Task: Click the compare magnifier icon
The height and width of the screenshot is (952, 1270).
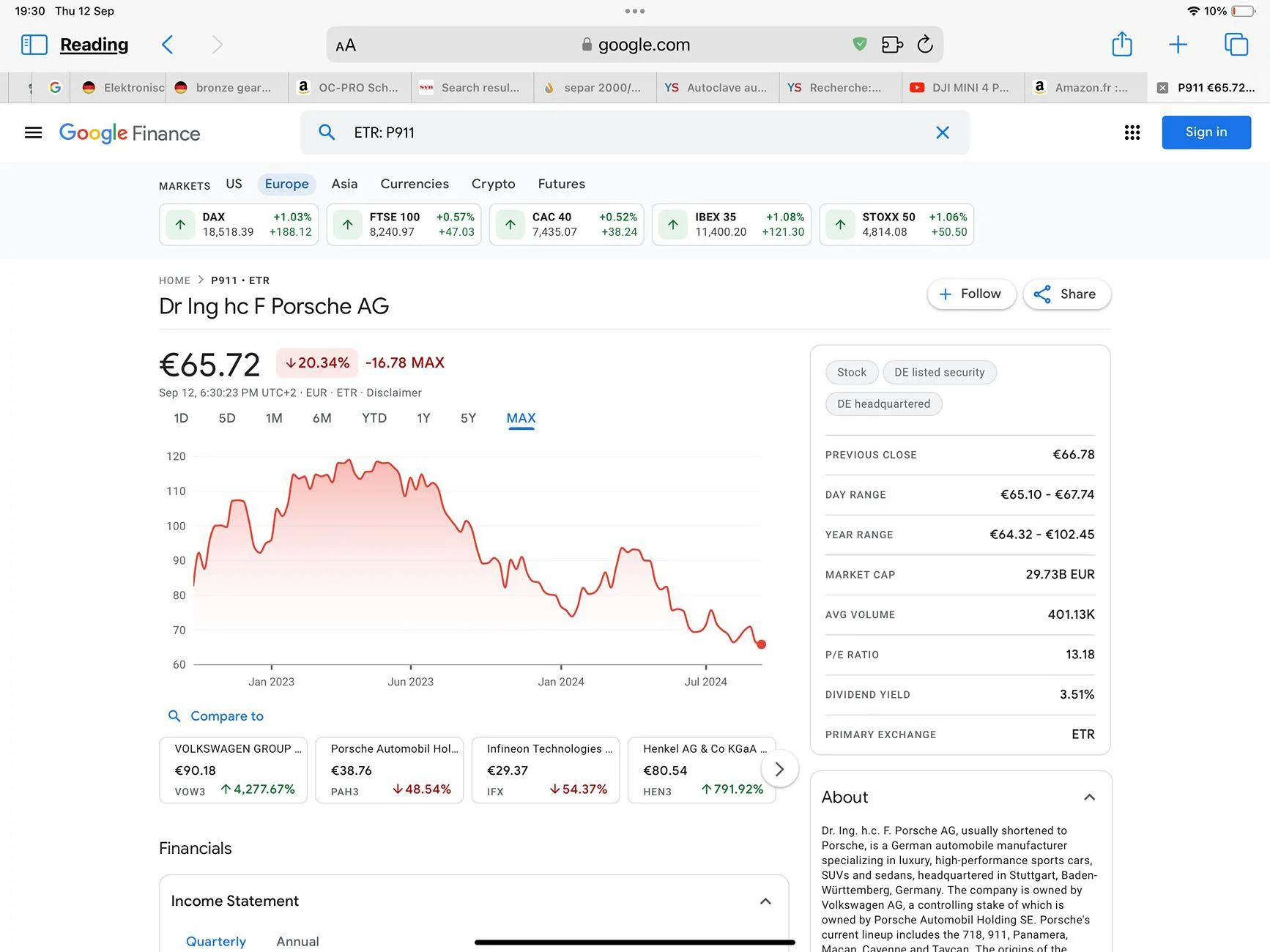Action: pos(174,716)
